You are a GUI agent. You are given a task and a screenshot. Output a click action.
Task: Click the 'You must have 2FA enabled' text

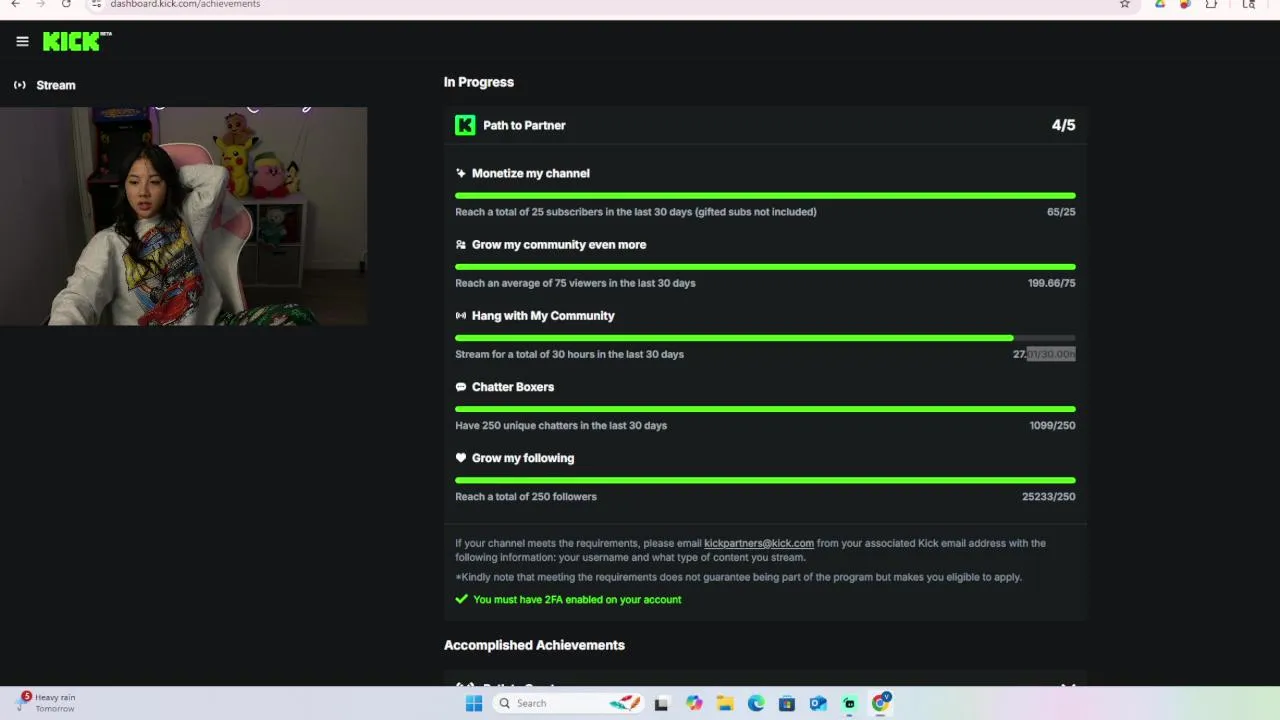coord(577,599)
